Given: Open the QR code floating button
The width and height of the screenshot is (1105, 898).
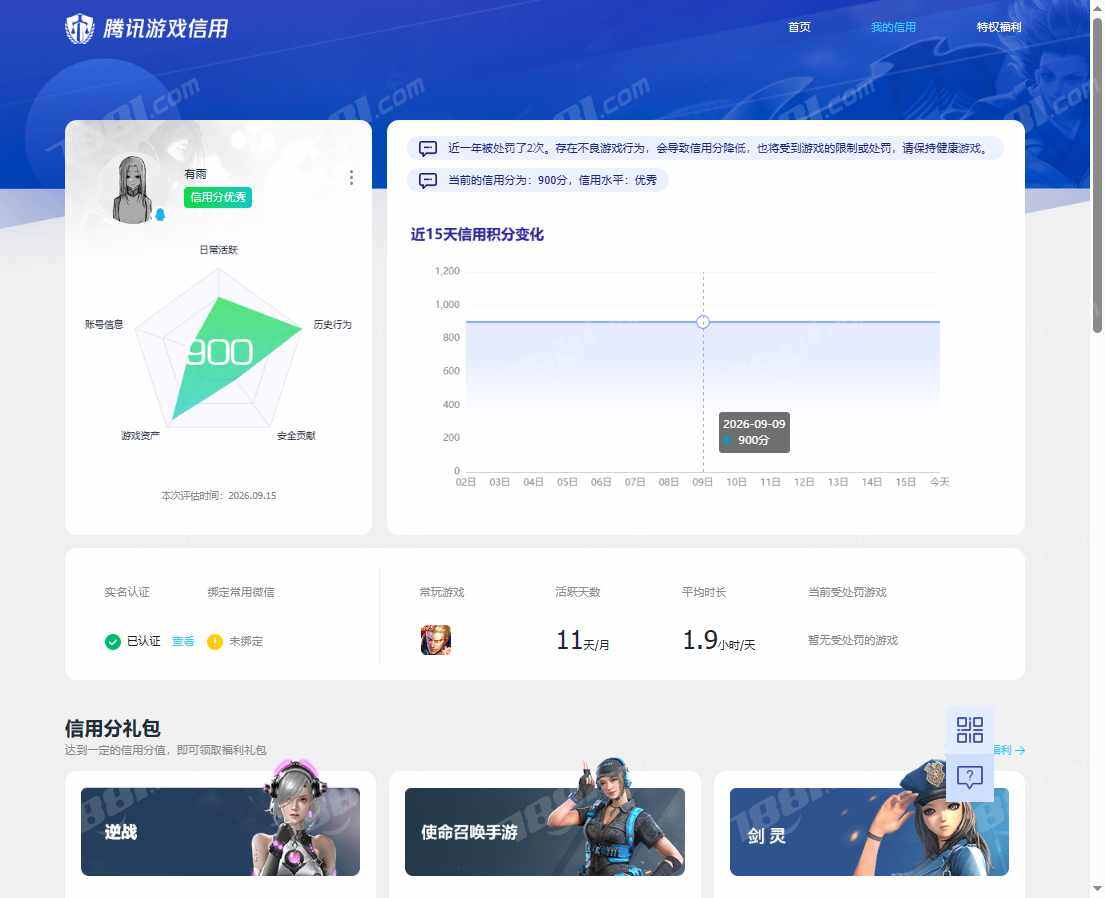Looking at the screenshot, I should click(x=970, y=730).
